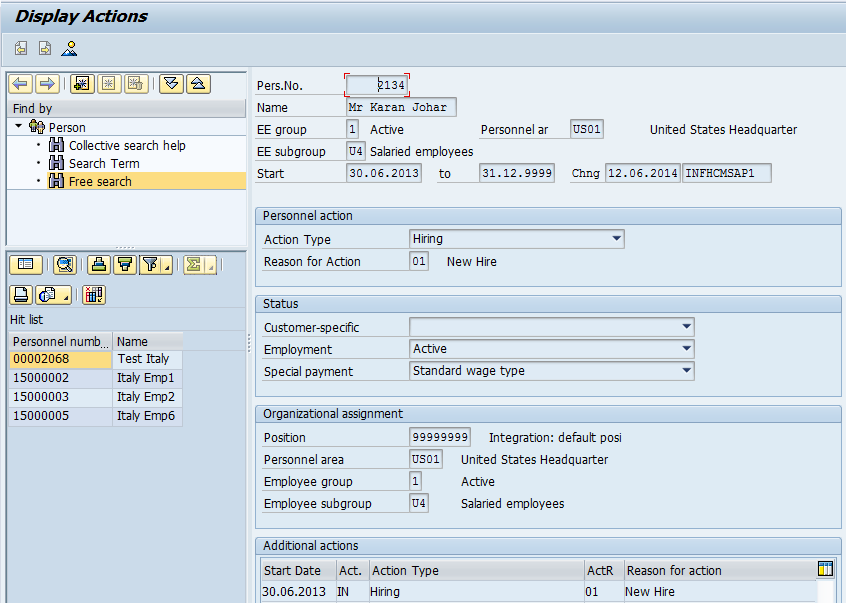The height and width of the screenshot is (603, 846).
Task: Click the back arrow in search panel
Action: (20, 84)
